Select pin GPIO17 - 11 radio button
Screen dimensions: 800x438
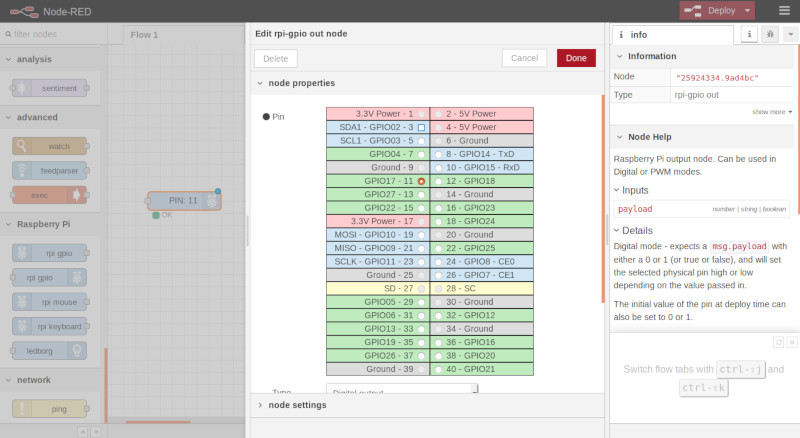[x=421, y=181]
